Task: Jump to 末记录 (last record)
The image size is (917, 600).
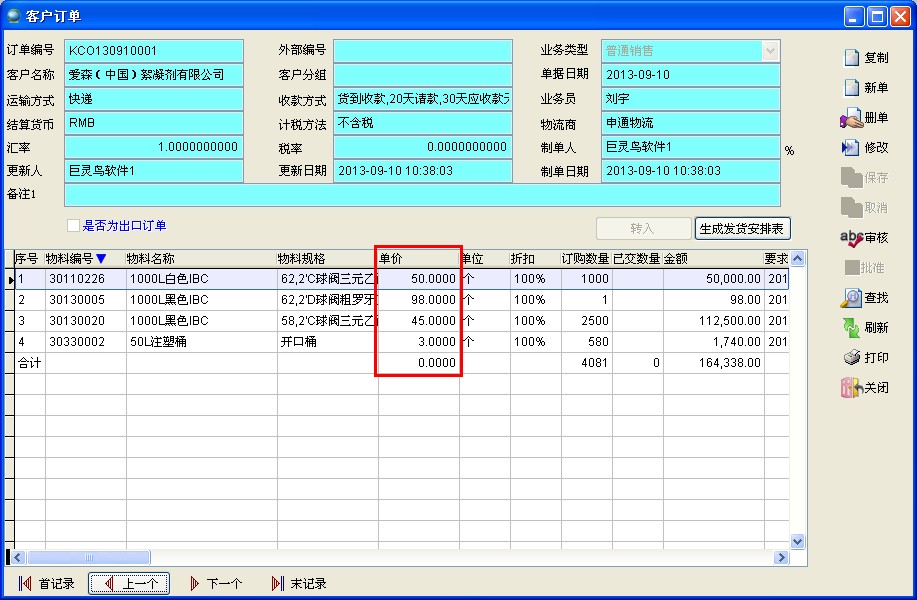Action: 299,584
